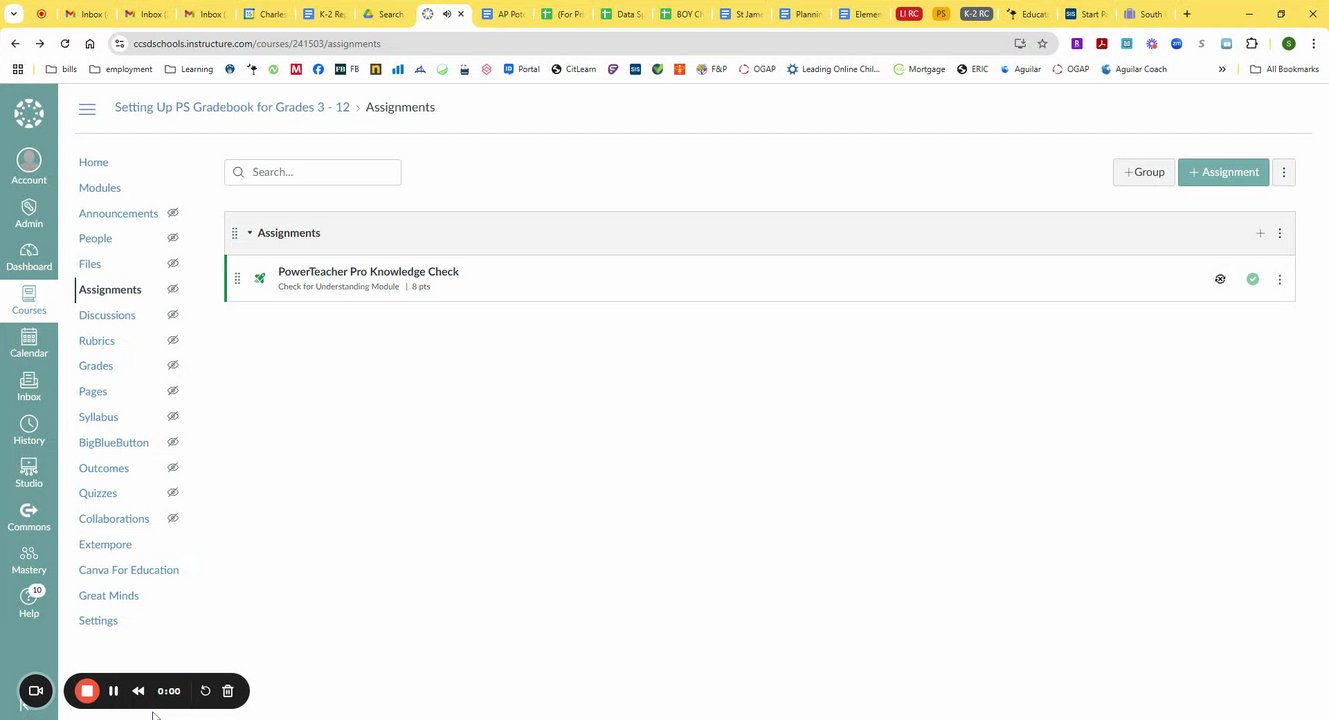Go to Dashboard in global navigation
1329x720 pixels.
coord(29,257)
